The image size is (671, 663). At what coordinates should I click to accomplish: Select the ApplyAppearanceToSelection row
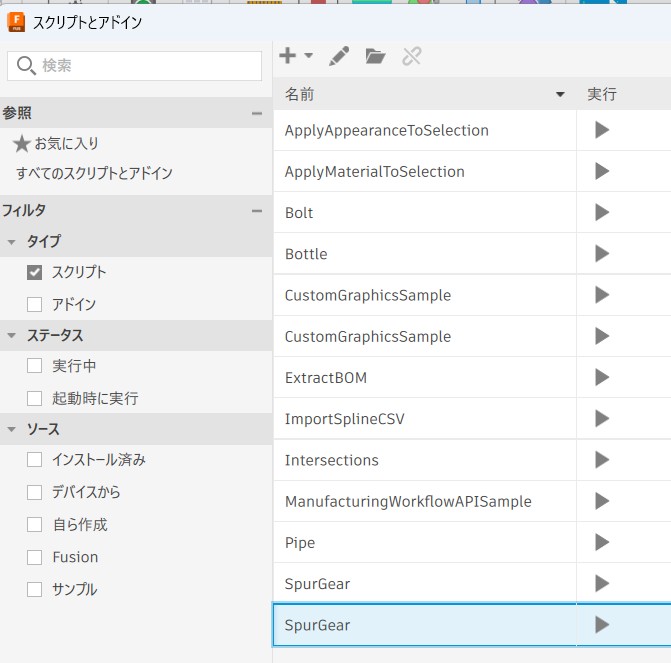pyautogui.click(x=425, y=130)
